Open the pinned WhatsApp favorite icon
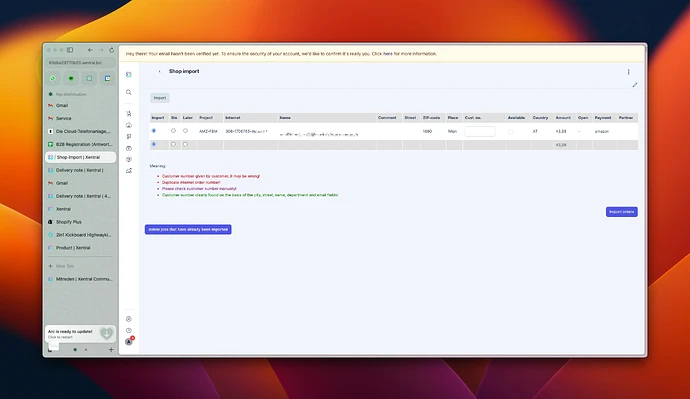Viewport: 690px width, 399px height. [53, 78]
